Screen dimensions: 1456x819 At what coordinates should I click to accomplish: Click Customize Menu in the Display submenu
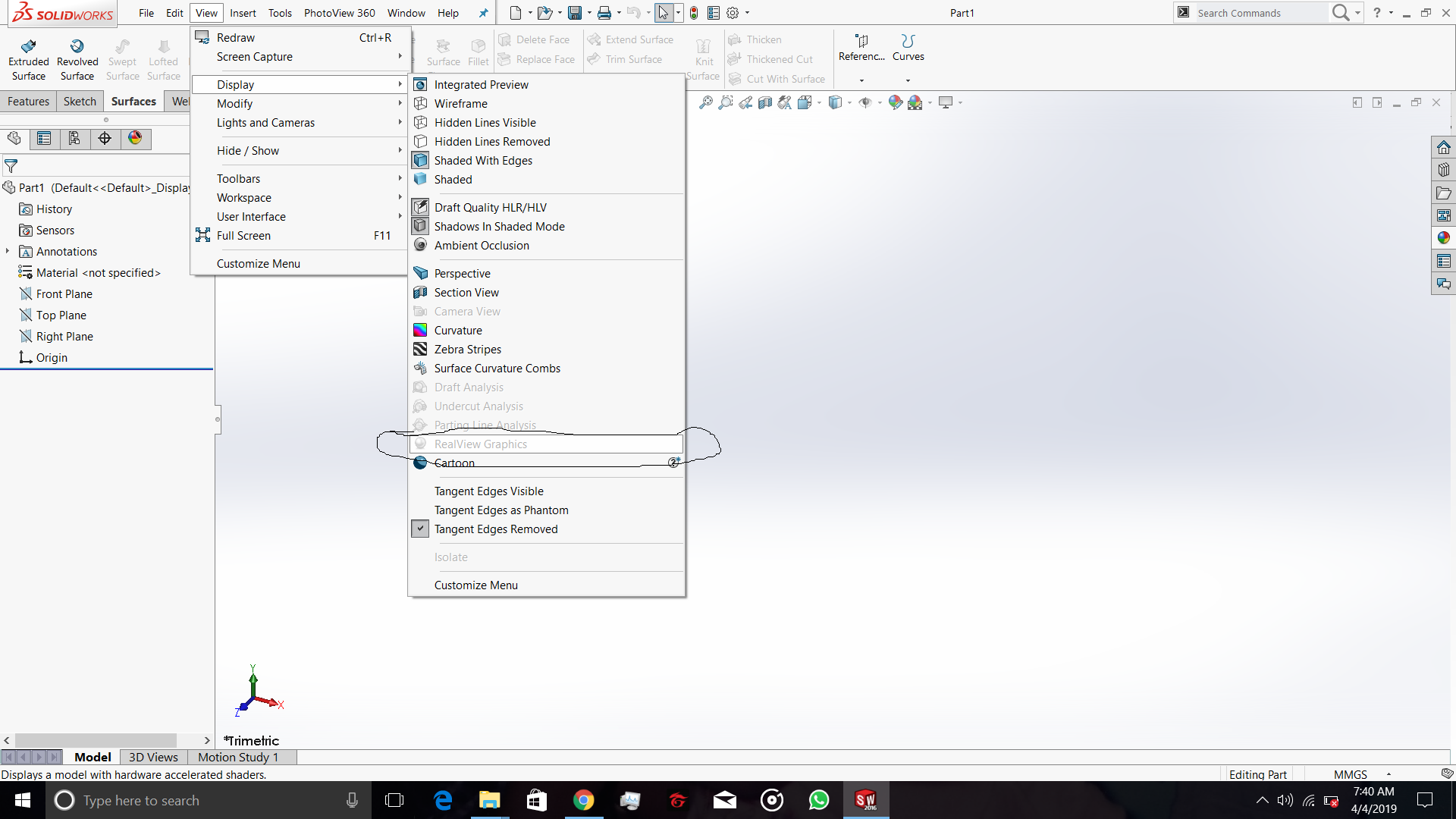[x=475, y=585]
